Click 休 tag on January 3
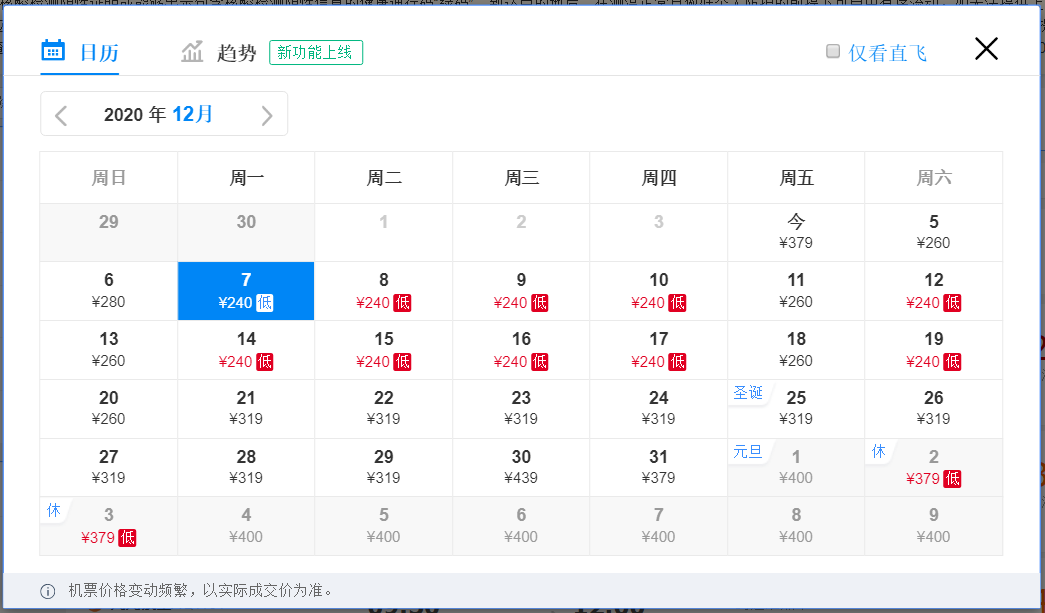1045x613 pixels. (x=54, y=510)
